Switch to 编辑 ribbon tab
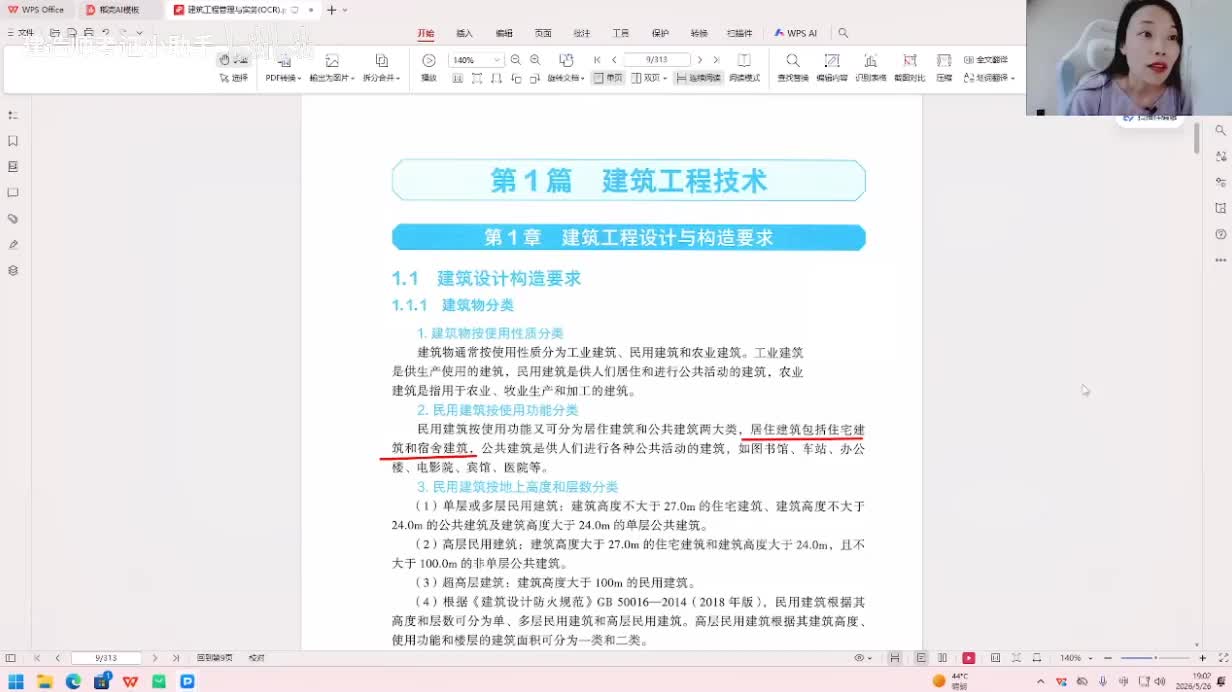This screenshot has width=1232, height=692. point(504,33)
